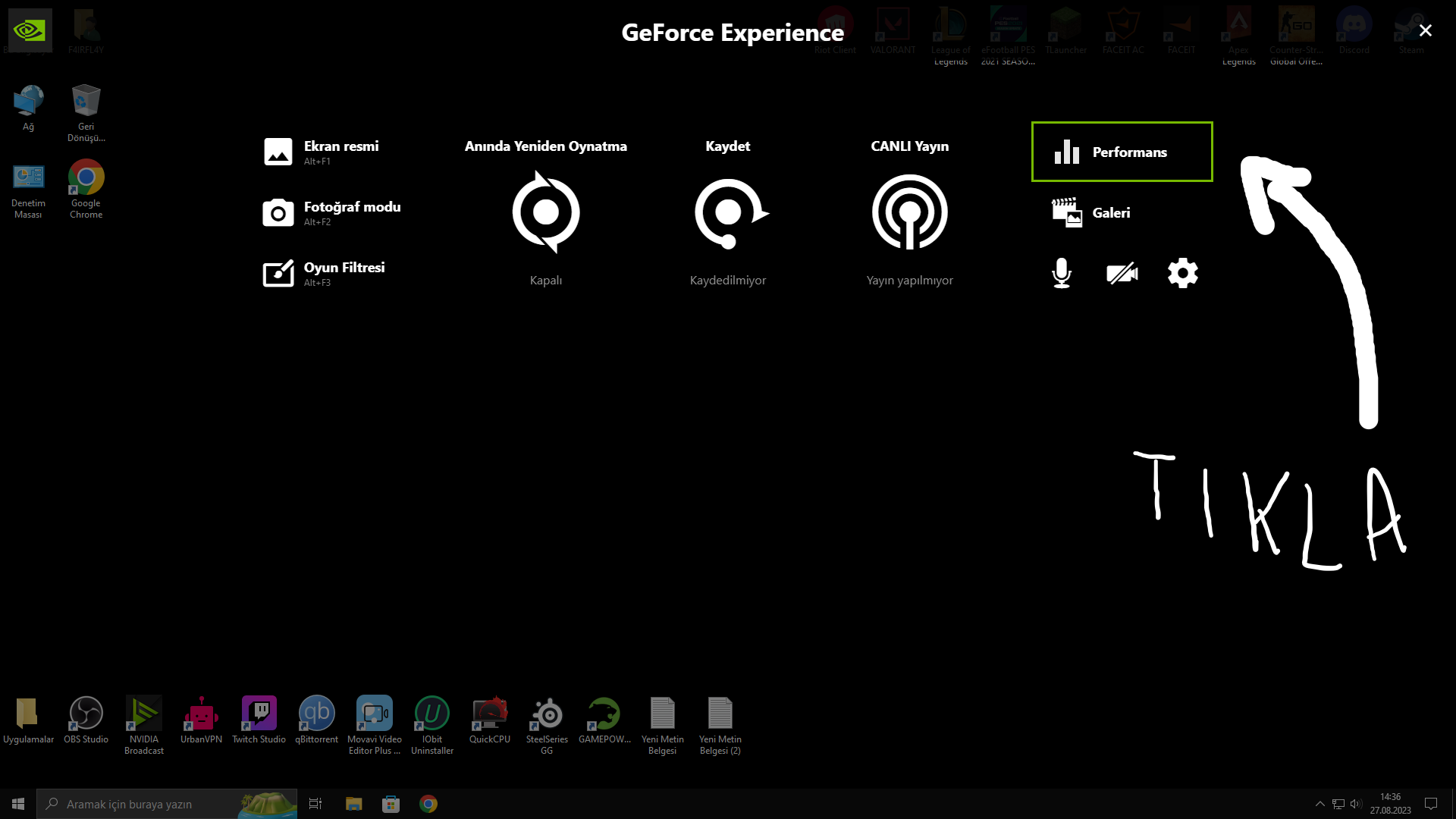
Task: Close the GeForce Experience overlay
Action: click(x=1425, y=30)
